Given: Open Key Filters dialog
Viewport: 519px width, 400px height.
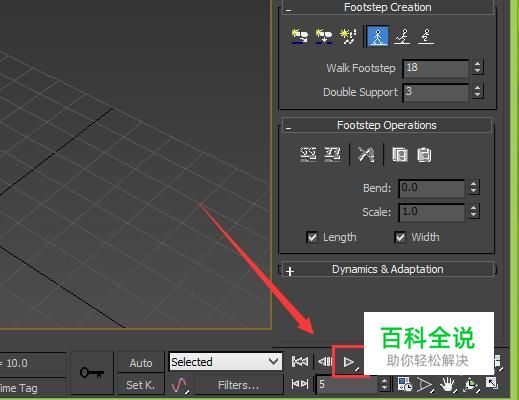Looking at the screenshot, I should click(x=239, y=385).
